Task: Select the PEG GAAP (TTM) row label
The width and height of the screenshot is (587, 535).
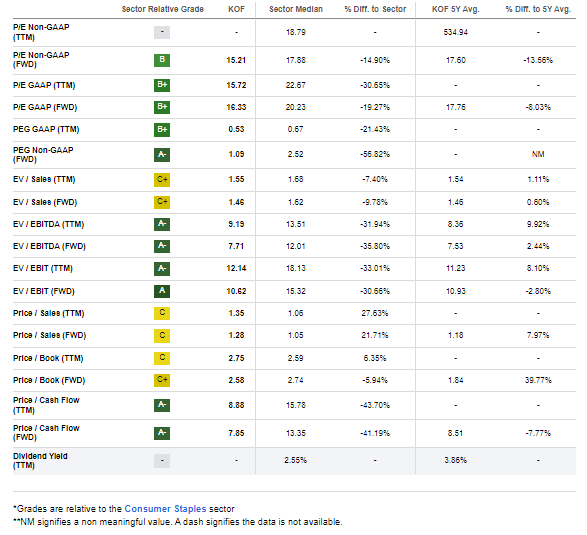Action: 46,130
